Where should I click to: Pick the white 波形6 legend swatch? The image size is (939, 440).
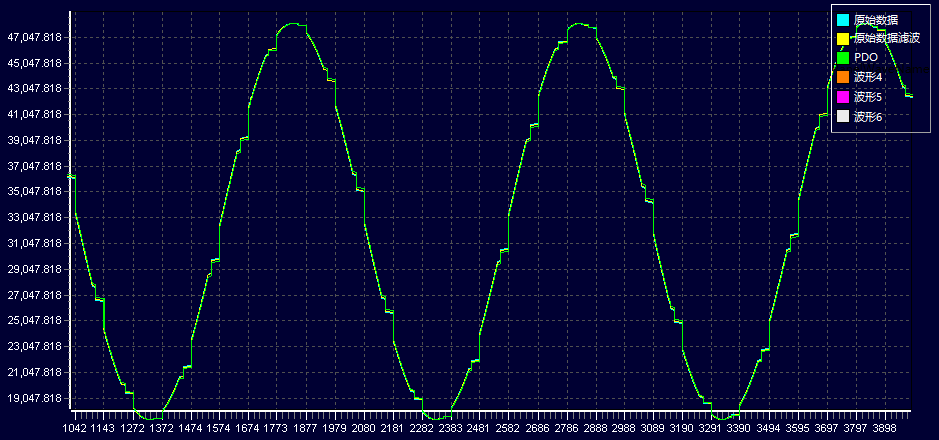[x=843, y=117]
